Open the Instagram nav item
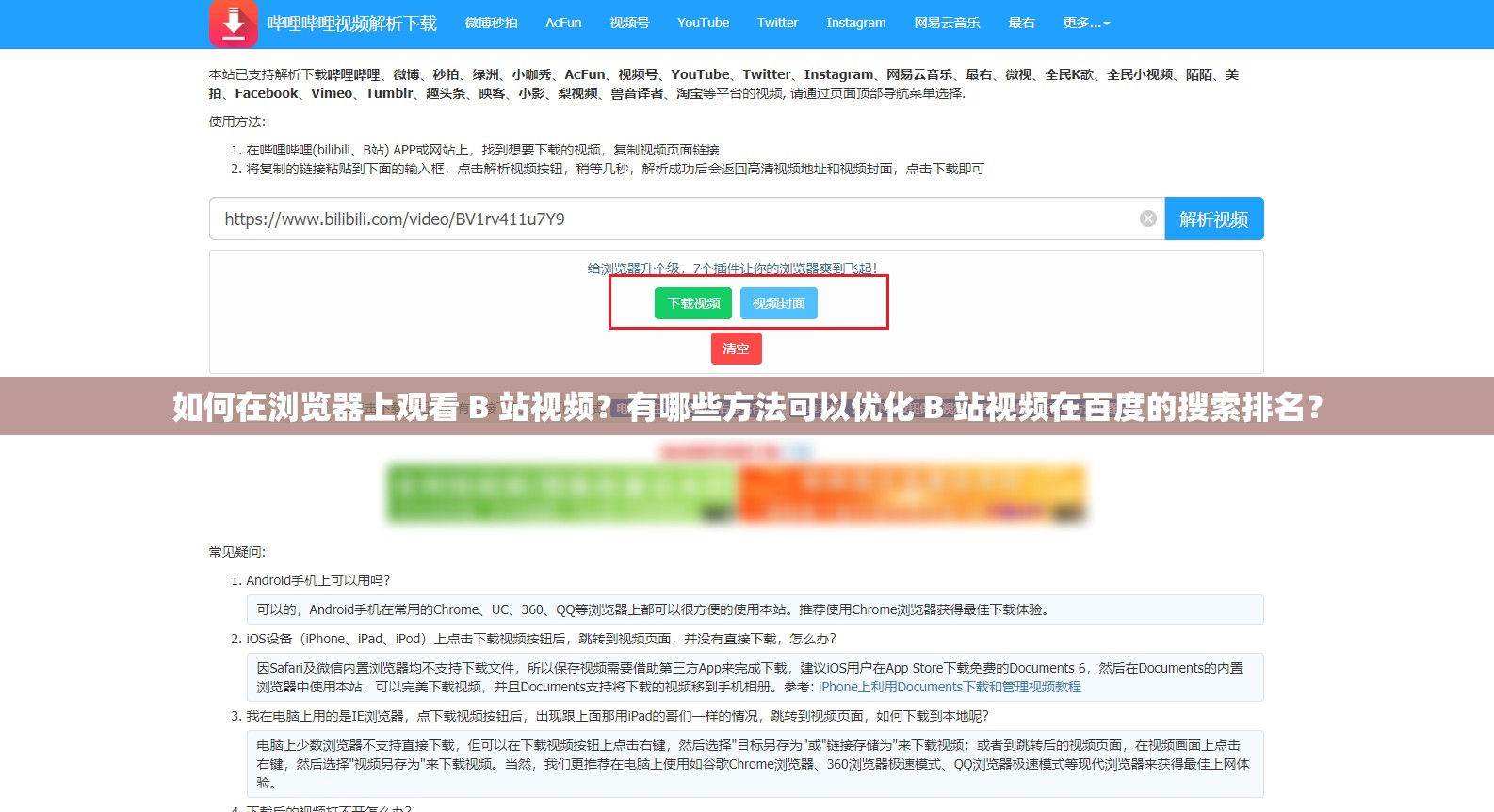The height and width of the screenshot is (812, 1494). (x=856, y=23)
